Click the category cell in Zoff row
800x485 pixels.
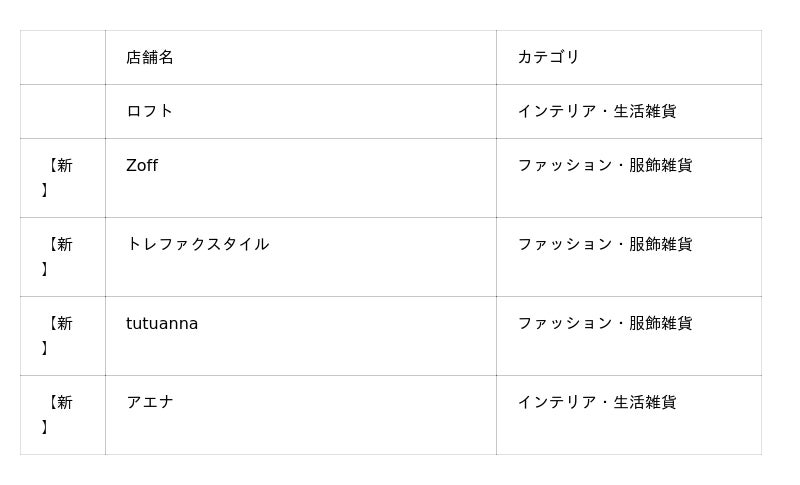(x=604, y=166)
